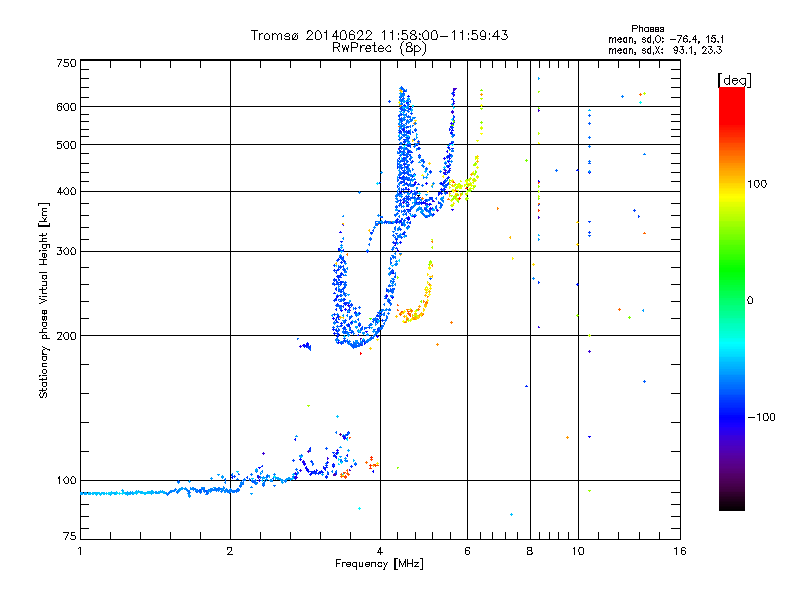Screen dimensions: 800x600
Task: Click the 'mean, sd,X: 93.1, 23.3' line
Action: pos(665,50)
